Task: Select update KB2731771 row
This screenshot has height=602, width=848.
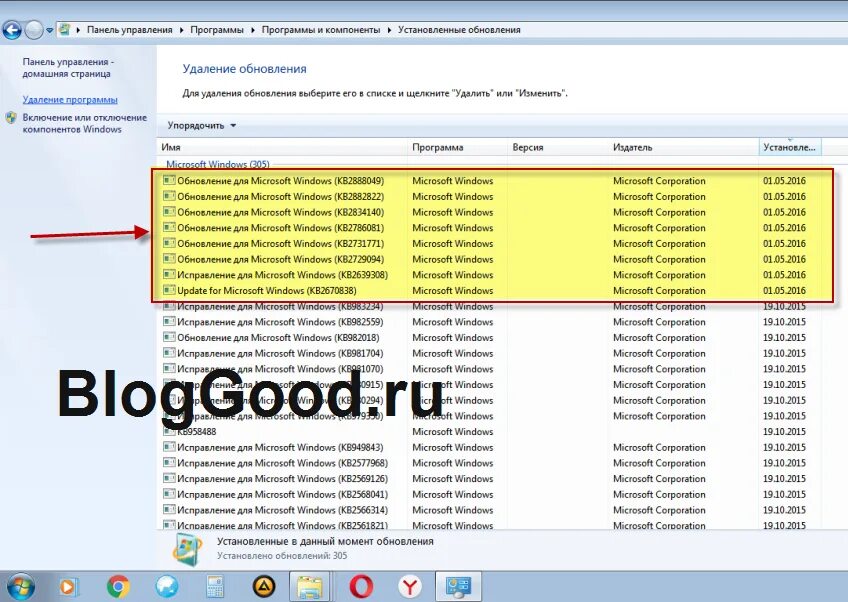Action: [491, 243]
